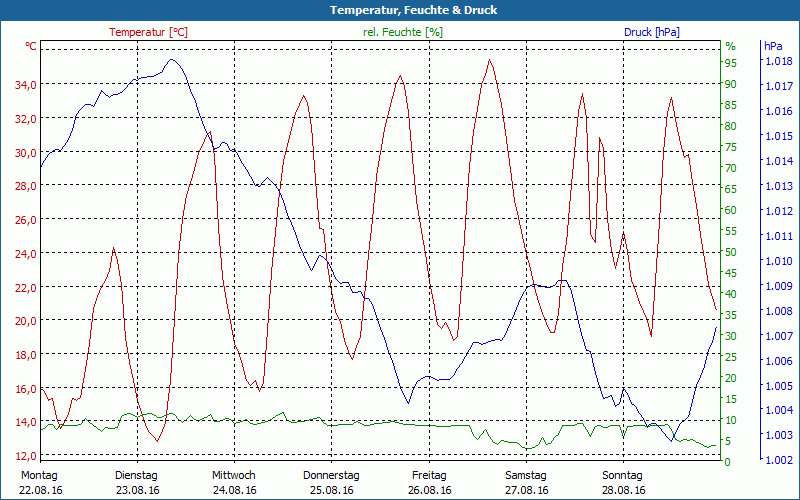Click the chart title 'Temperatur, Feuchte & Druck'
The height and width of the screenshot is (500, 800).
(x=400, y=10)
